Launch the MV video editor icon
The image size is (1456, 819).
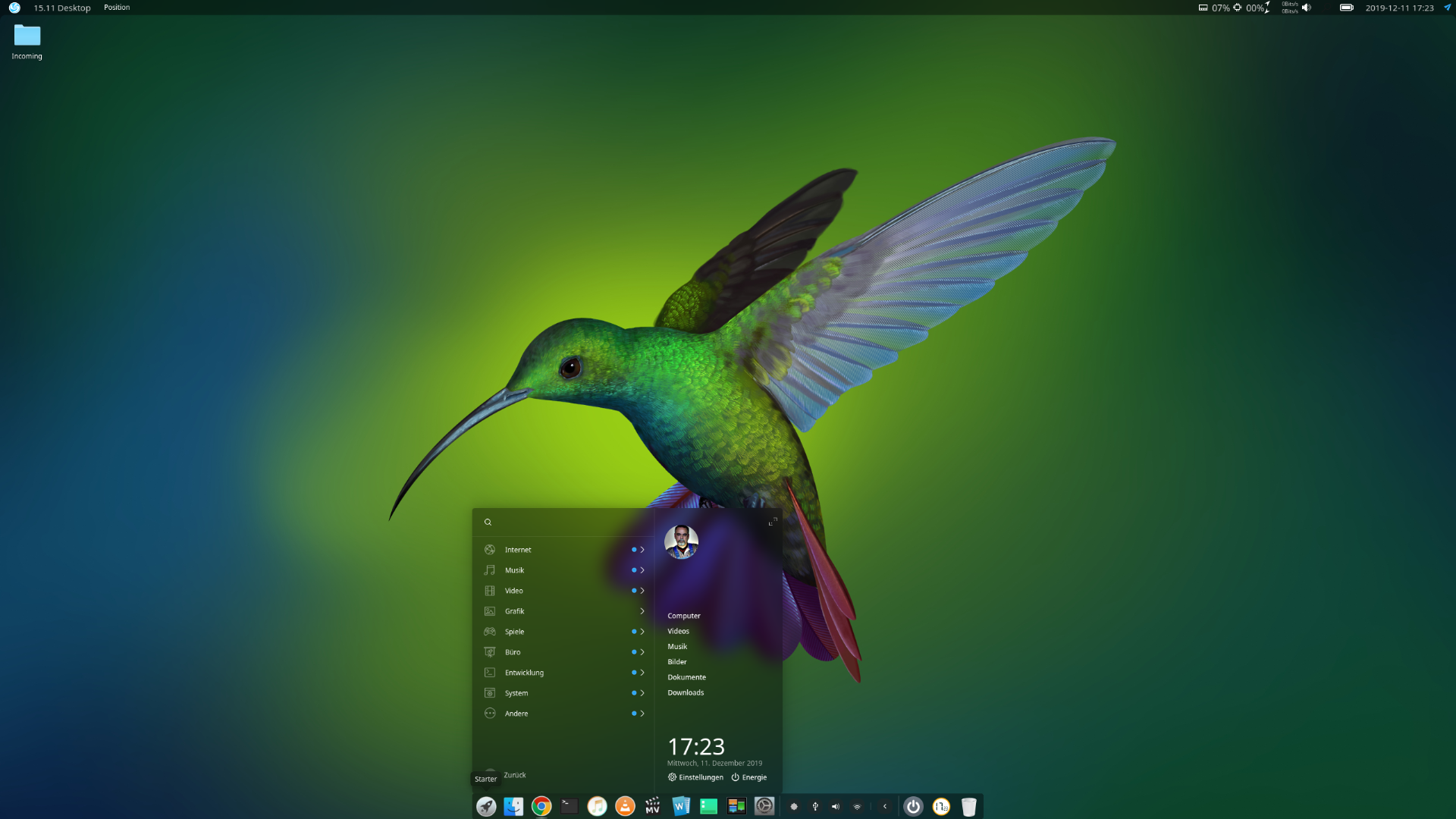(x=652, y=806)
